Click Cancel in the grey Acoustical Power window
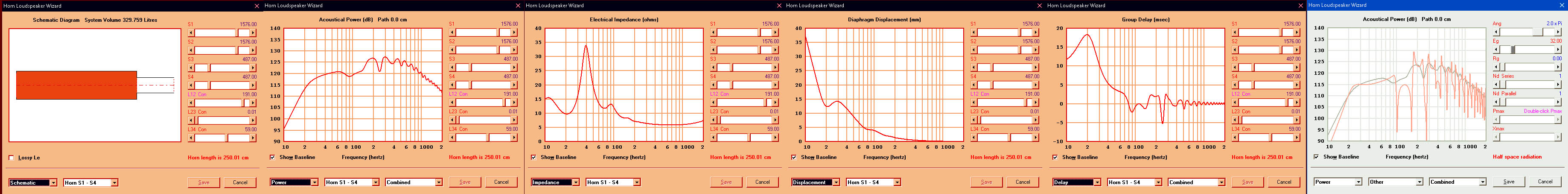The height and width of the screenshot is (194, 1568). 1545,182
